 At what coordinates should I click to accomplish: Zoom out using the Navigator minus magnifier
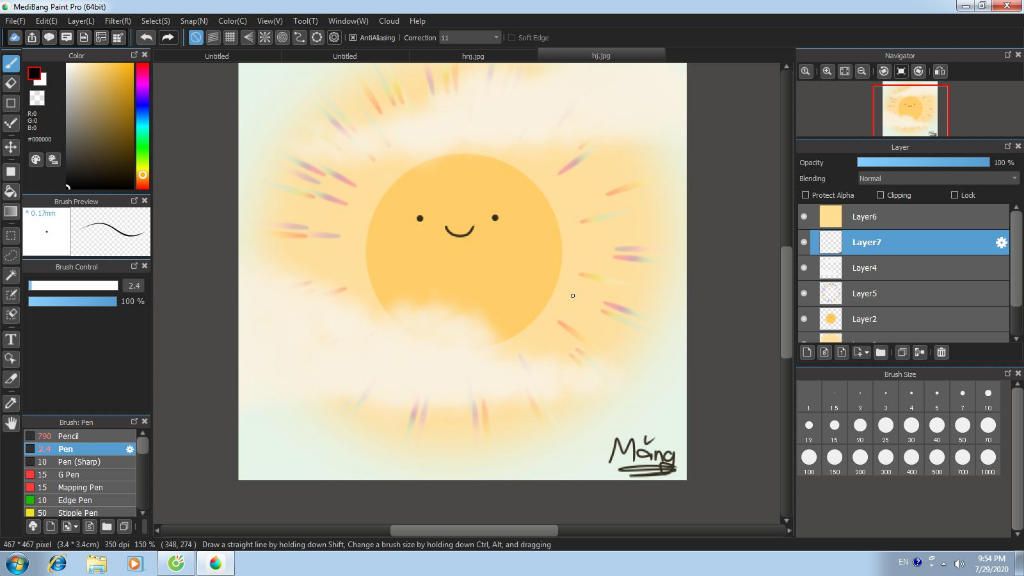862,71
